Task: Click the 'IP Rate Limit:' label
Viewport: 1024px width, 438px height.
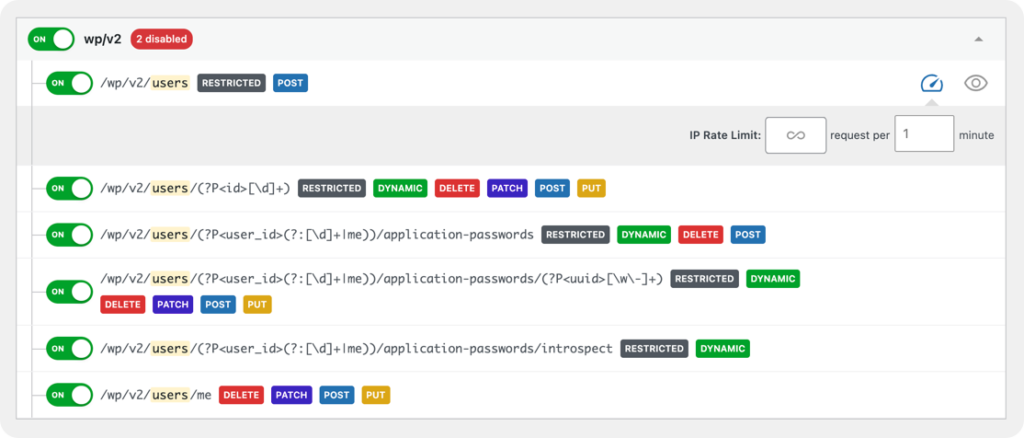Action: 724,135
